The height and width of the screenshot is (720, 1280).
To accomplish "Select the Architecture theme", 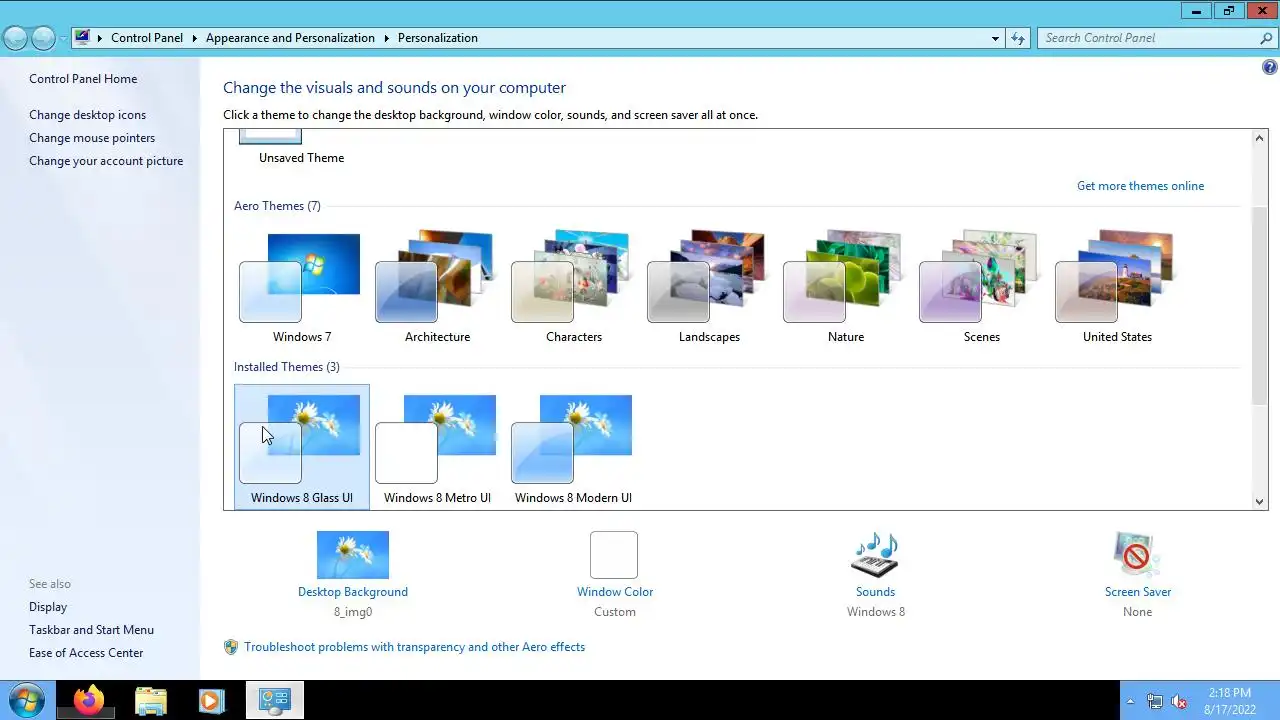I will [437, 286].
